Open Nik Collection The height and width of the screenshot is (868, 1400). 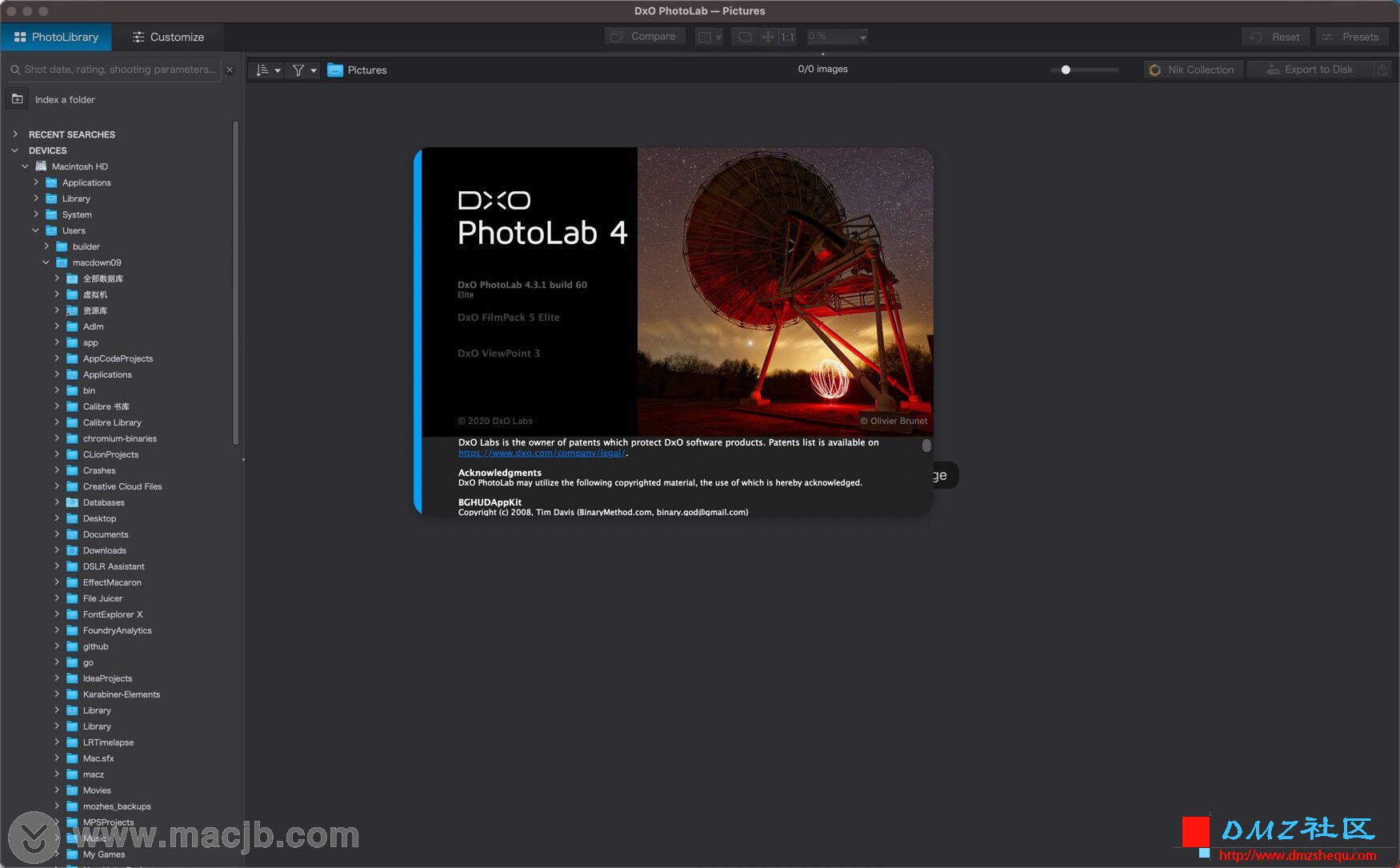[x=1193, y=70]
